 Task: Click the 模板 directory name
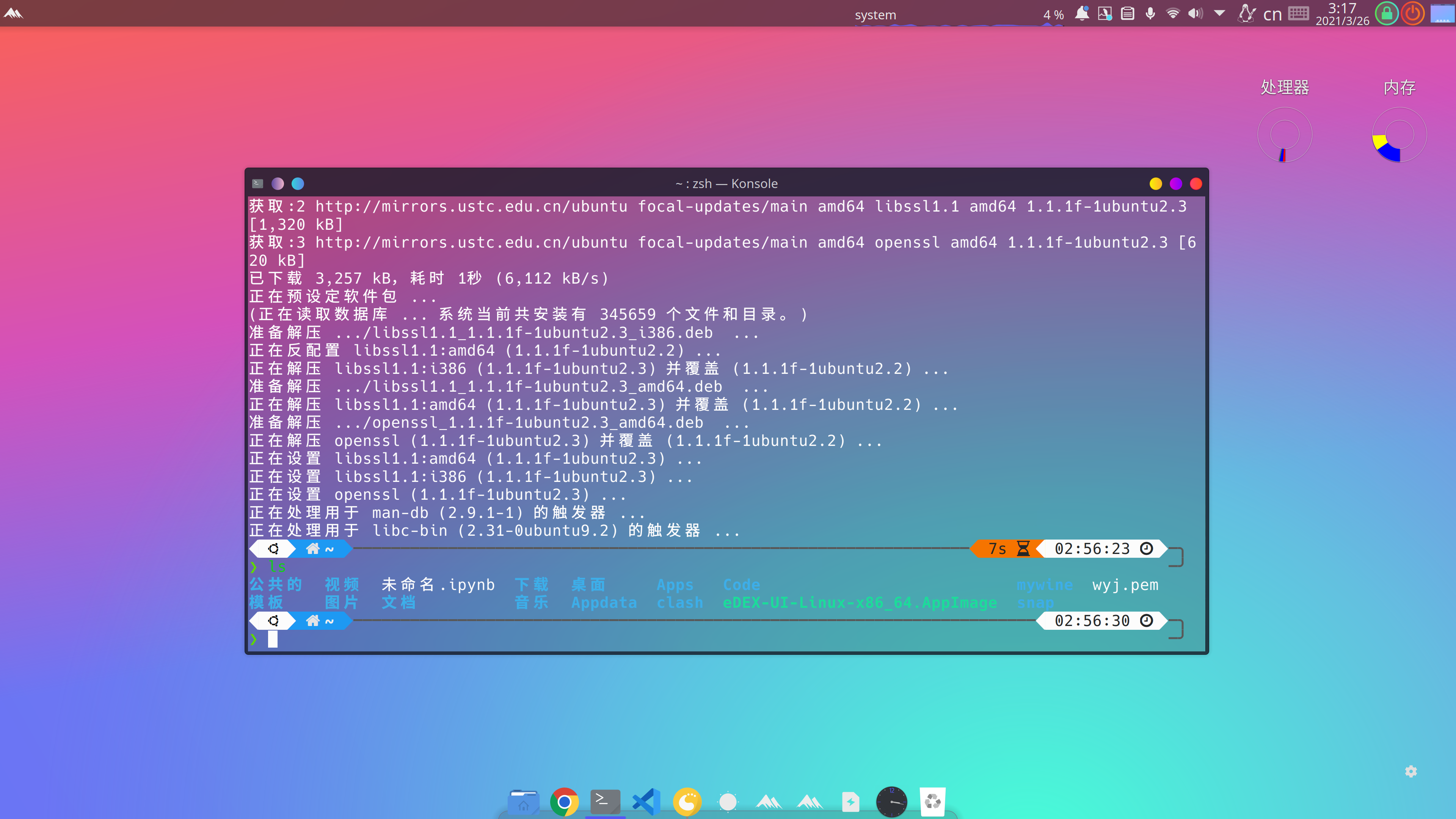pyautogui.click(x=266, y=602)
